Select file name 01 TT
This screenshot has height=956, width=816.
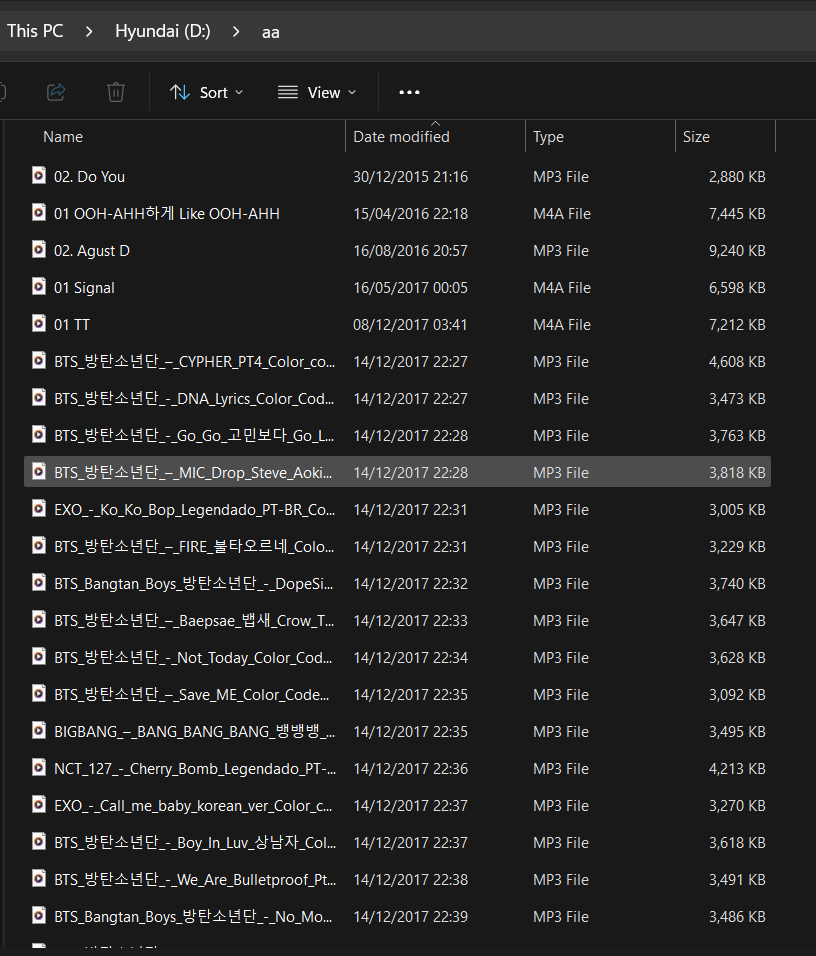pyautogui.click(x=72, y=325)
